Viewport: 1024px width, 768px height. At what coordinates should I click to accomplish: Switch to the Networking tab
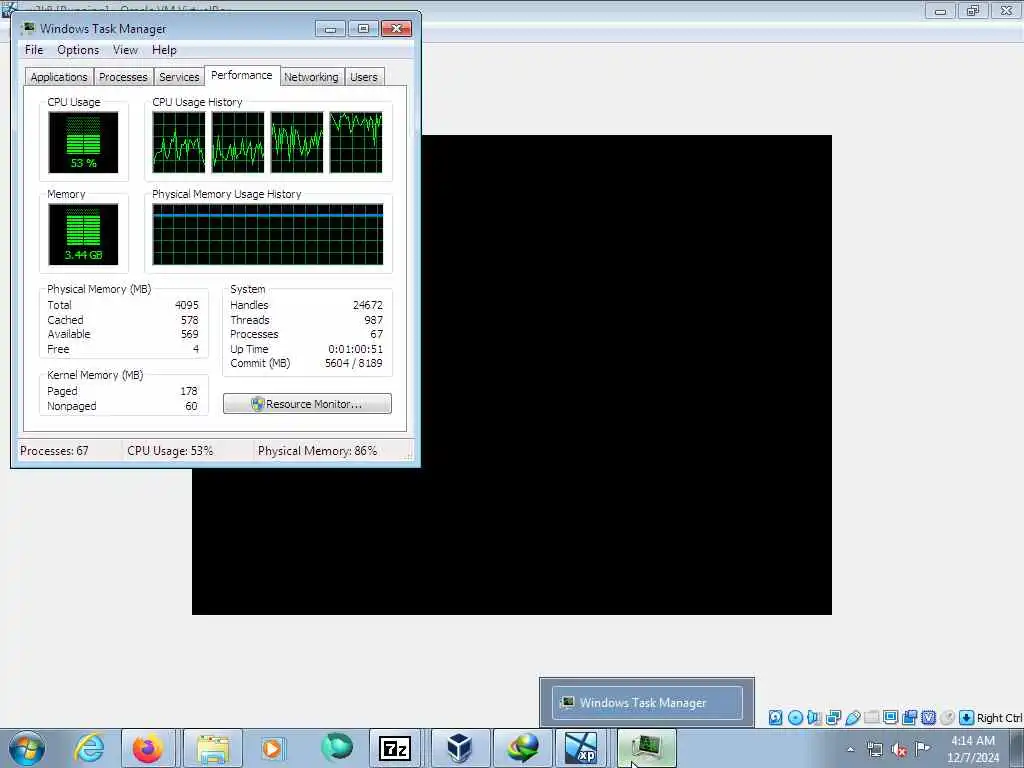(x=311, y=77)
